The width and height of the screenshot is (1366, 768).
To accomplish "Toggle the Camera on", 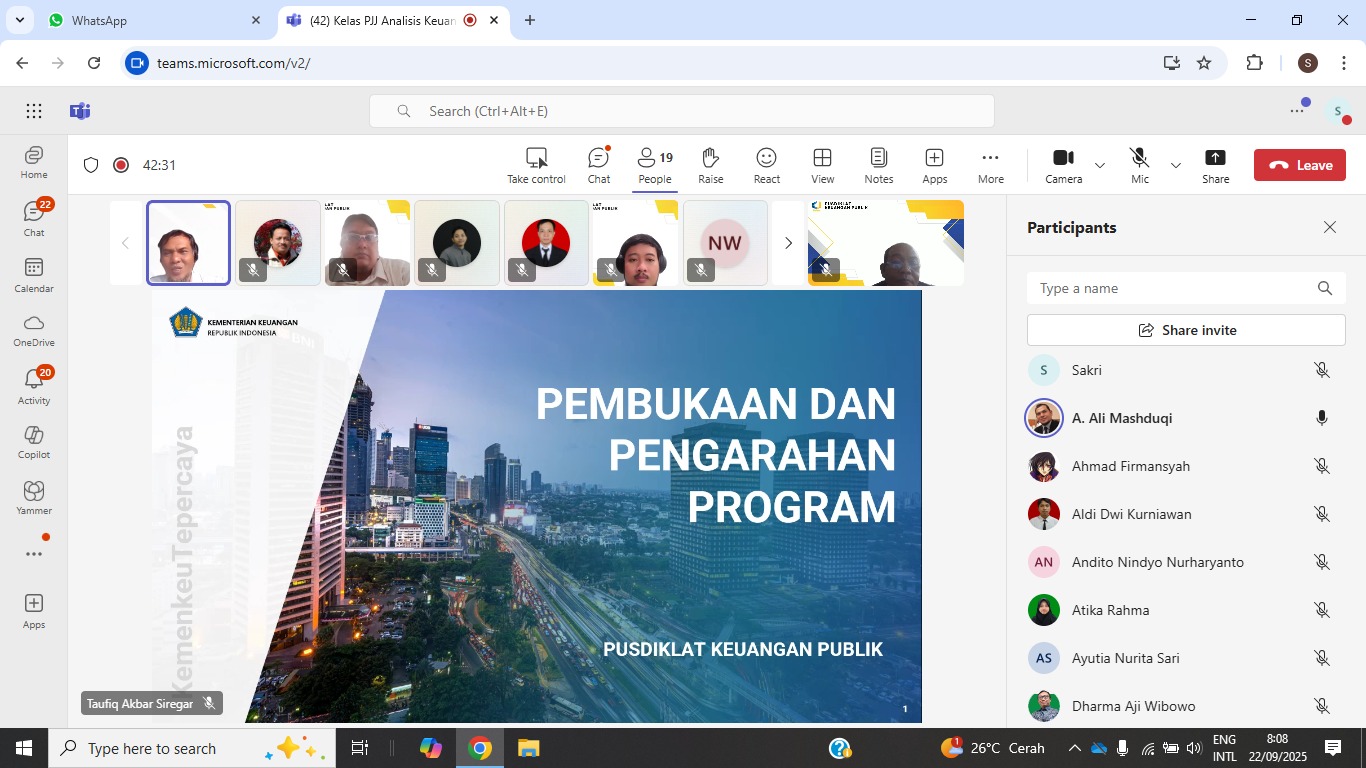I will pos(1064,165).
